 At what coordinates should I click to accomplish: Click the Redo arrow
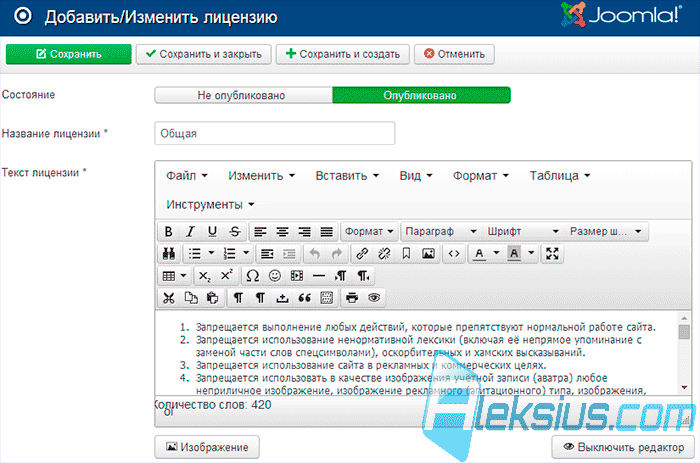click(x=337, y=254)
